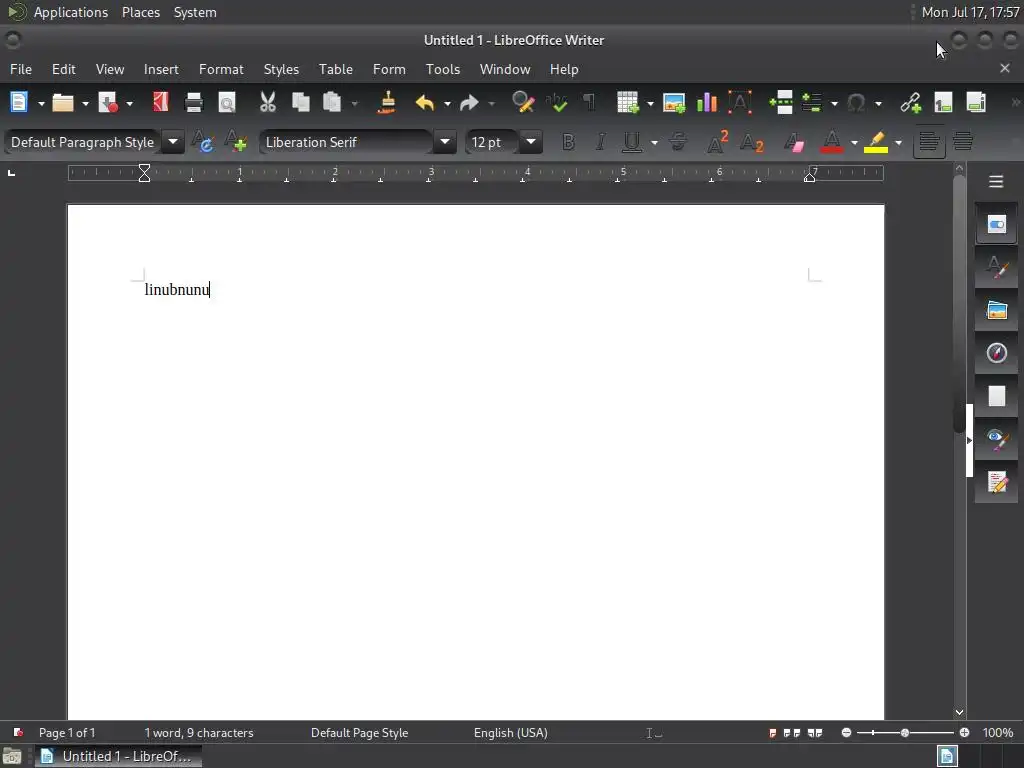Toggle Formatting Marks pilcrow
This screenshot has width=1024, height=768.
[x=589, y=103]
